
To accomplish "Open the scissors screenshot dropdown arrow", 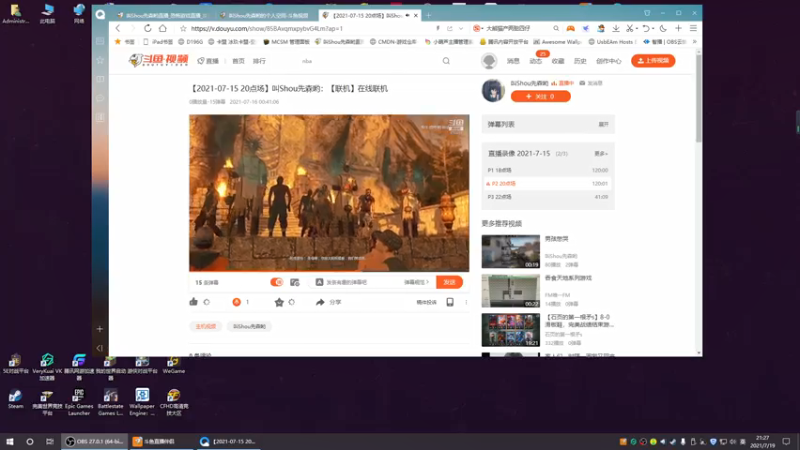I will (637, 29).
